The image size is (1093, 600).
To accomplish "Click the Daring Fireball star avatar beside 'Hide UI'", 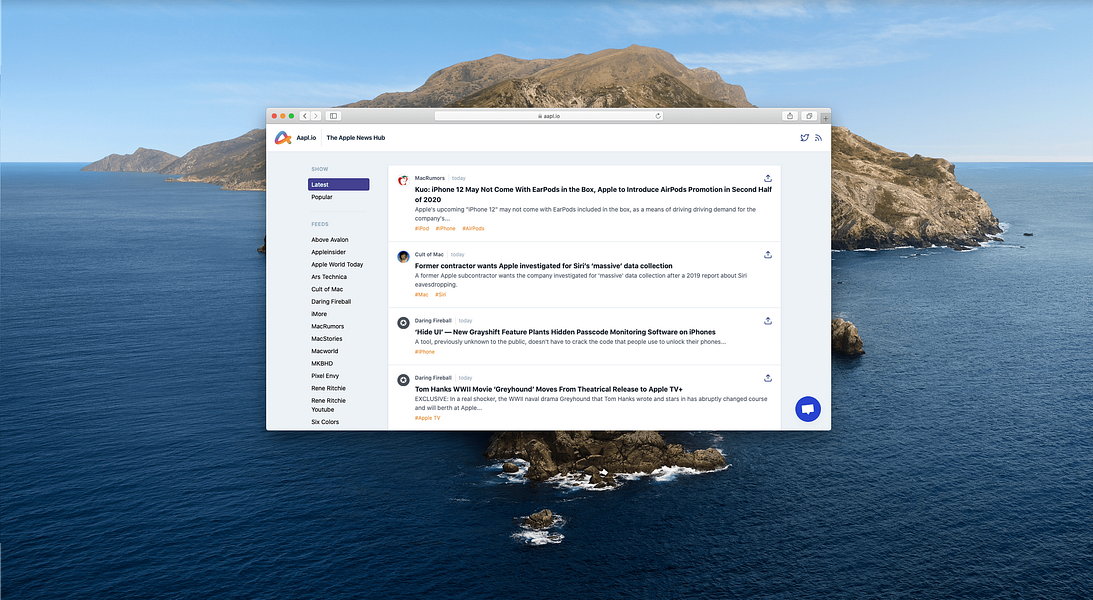I will [x=403, y=323].
